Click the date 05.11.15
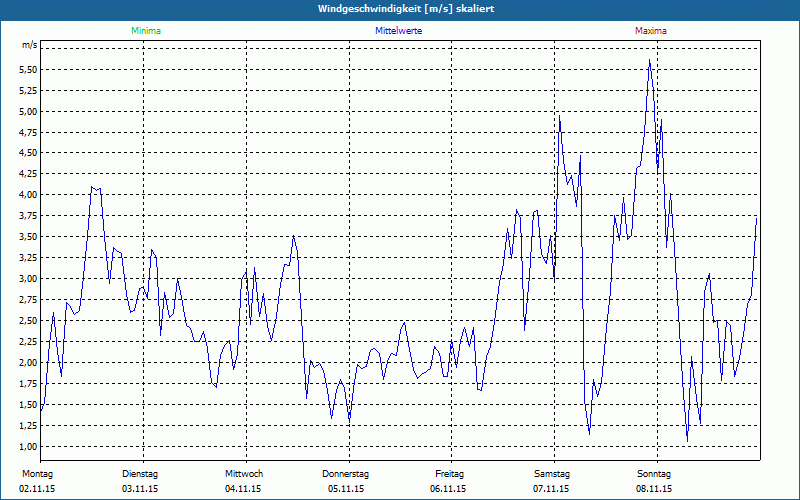Viewport: 800px width, 500px height. tap(346, 489)
